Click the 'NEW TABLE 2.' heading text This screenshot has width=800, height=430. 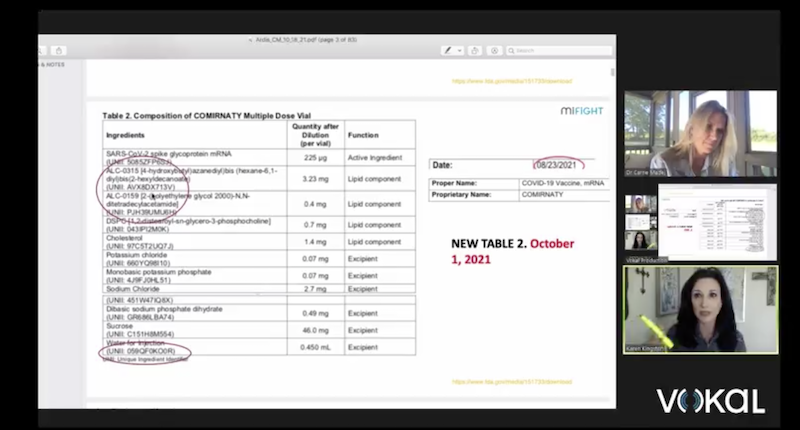point(489,244)
